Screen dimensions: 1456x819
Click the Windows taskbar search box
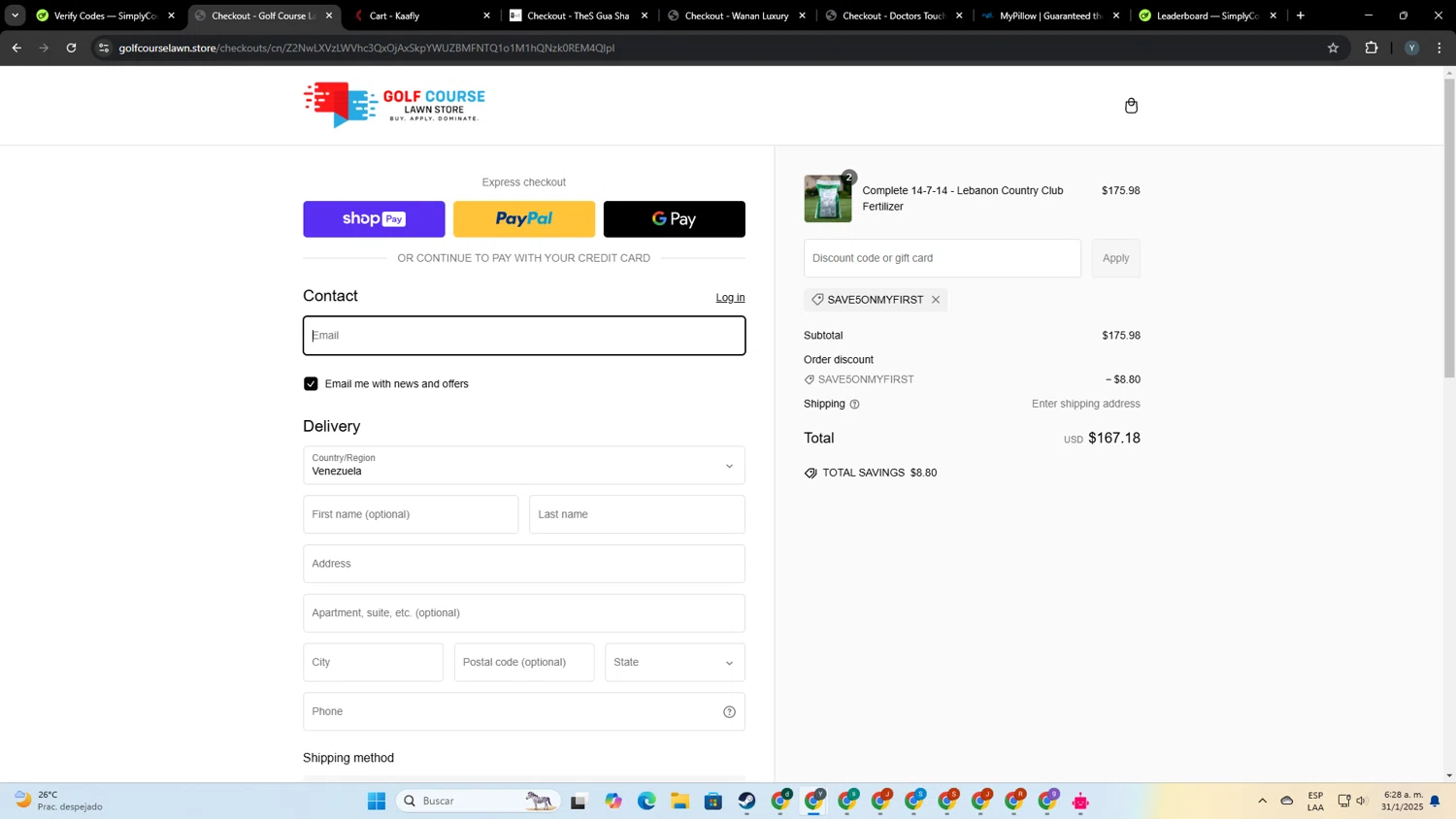coord(477,802)
